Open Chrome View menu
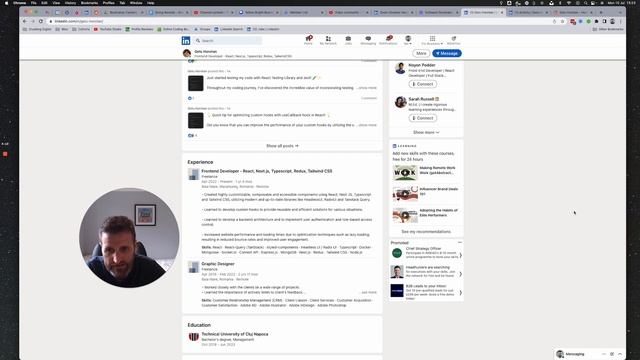Viewport: 640px width, 360px height. click(56, 3)
